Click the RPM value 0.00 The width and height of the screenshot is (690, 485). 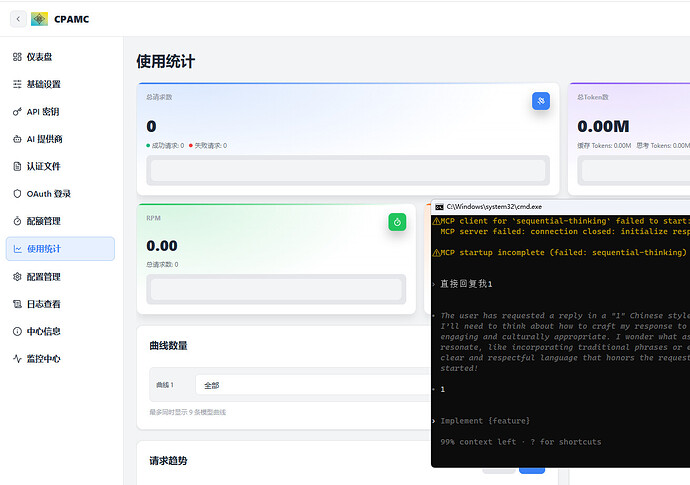[162, 246]
